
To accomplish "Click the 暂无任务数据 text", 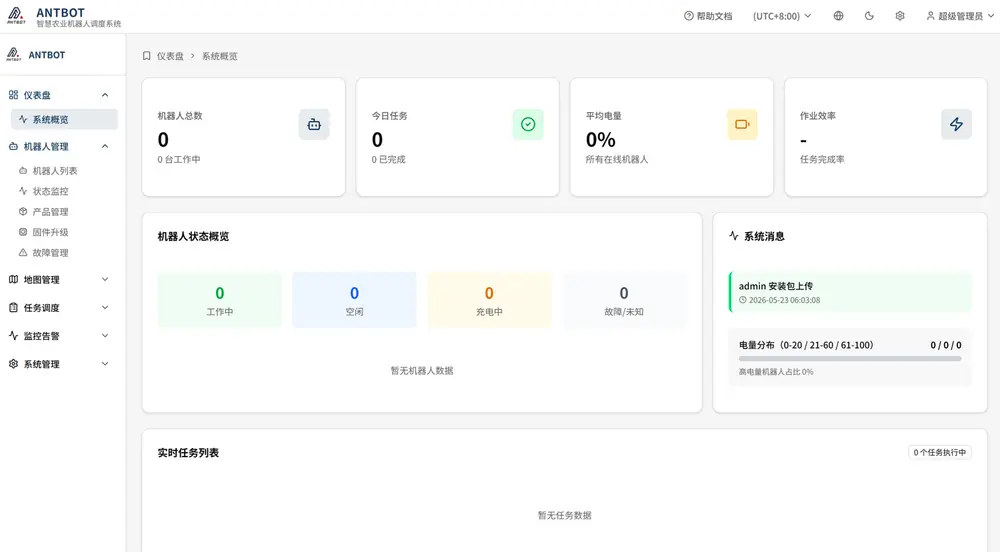I will [x=564, y=515].
